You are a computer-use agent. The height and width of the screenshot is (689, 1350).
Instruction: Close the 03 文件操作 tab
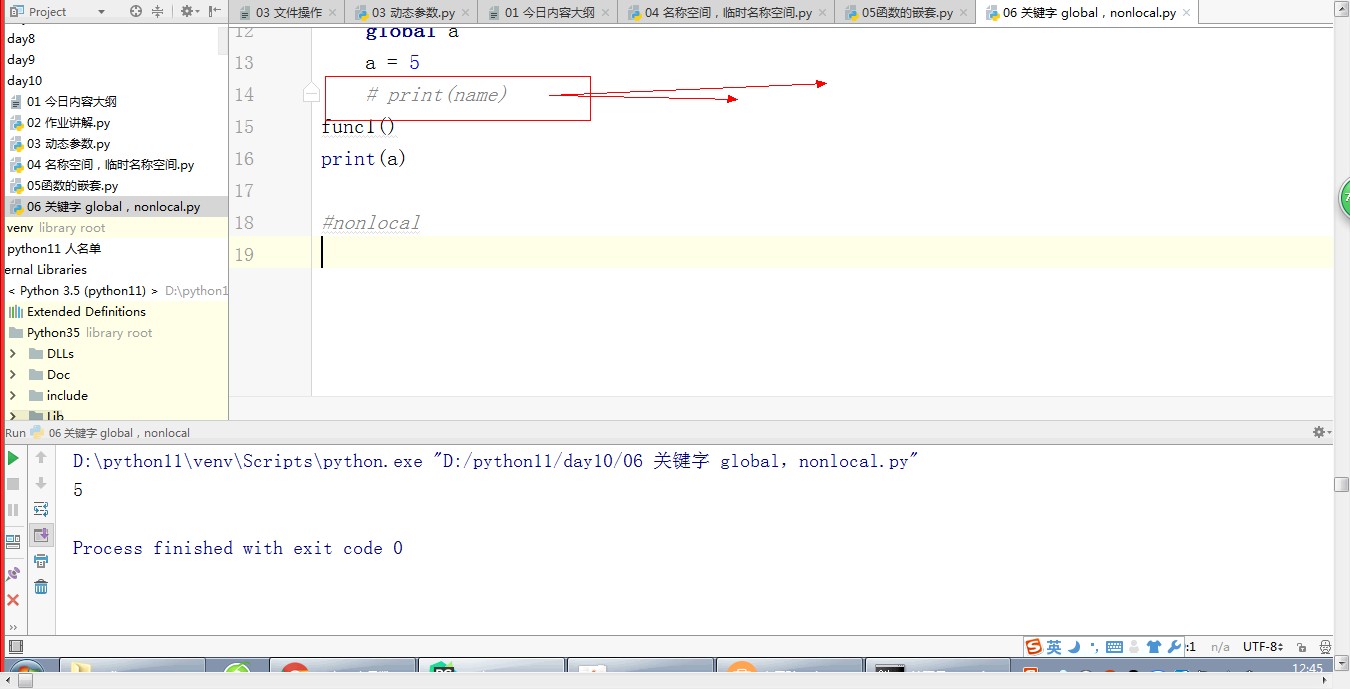[333, 13]
